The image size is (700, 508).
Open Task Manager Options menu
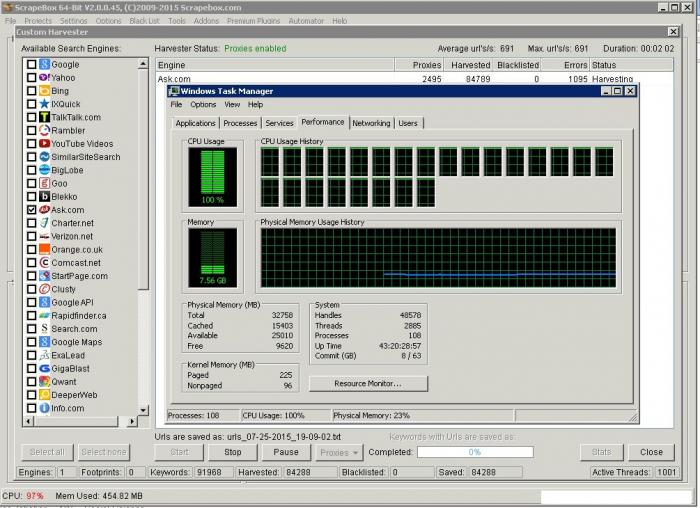pos(203,104)
